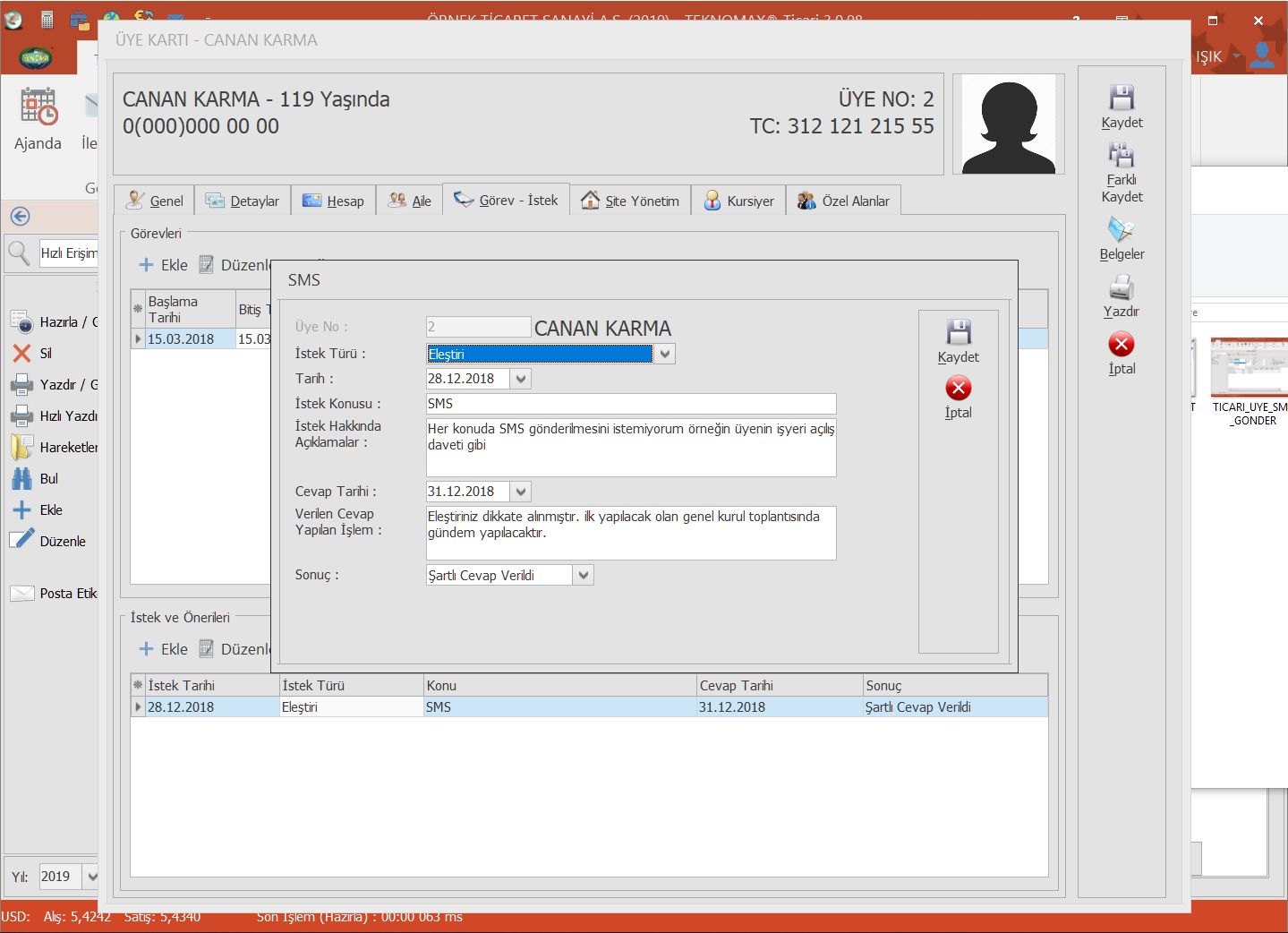Open the Tarih date picker dropdown
This screenshot has width=1288, height=933.
(522, 379)
